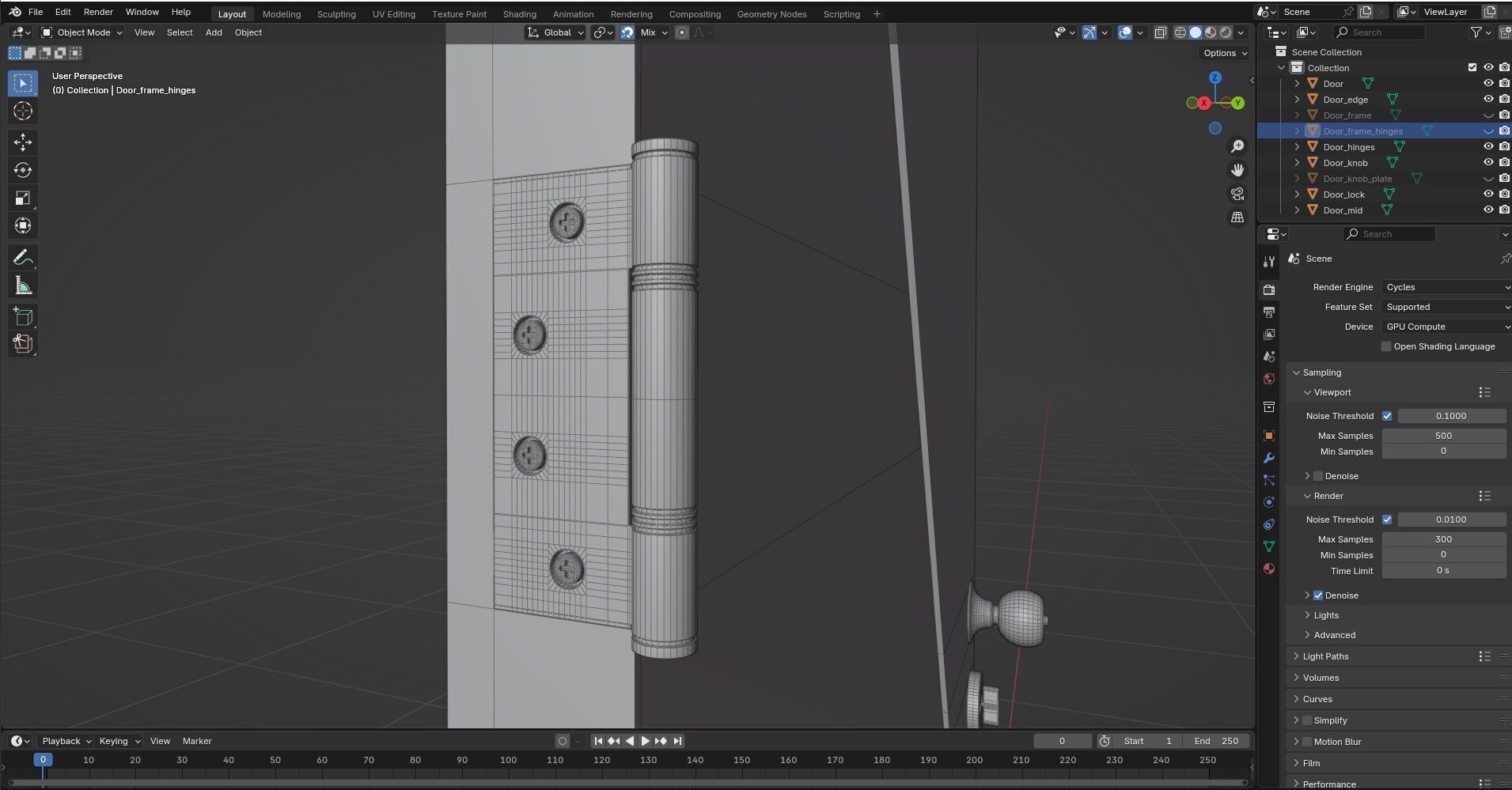Enable Open Shading Language
The width and height of the screenshot is (1512, 790).
coord(1386,346)
